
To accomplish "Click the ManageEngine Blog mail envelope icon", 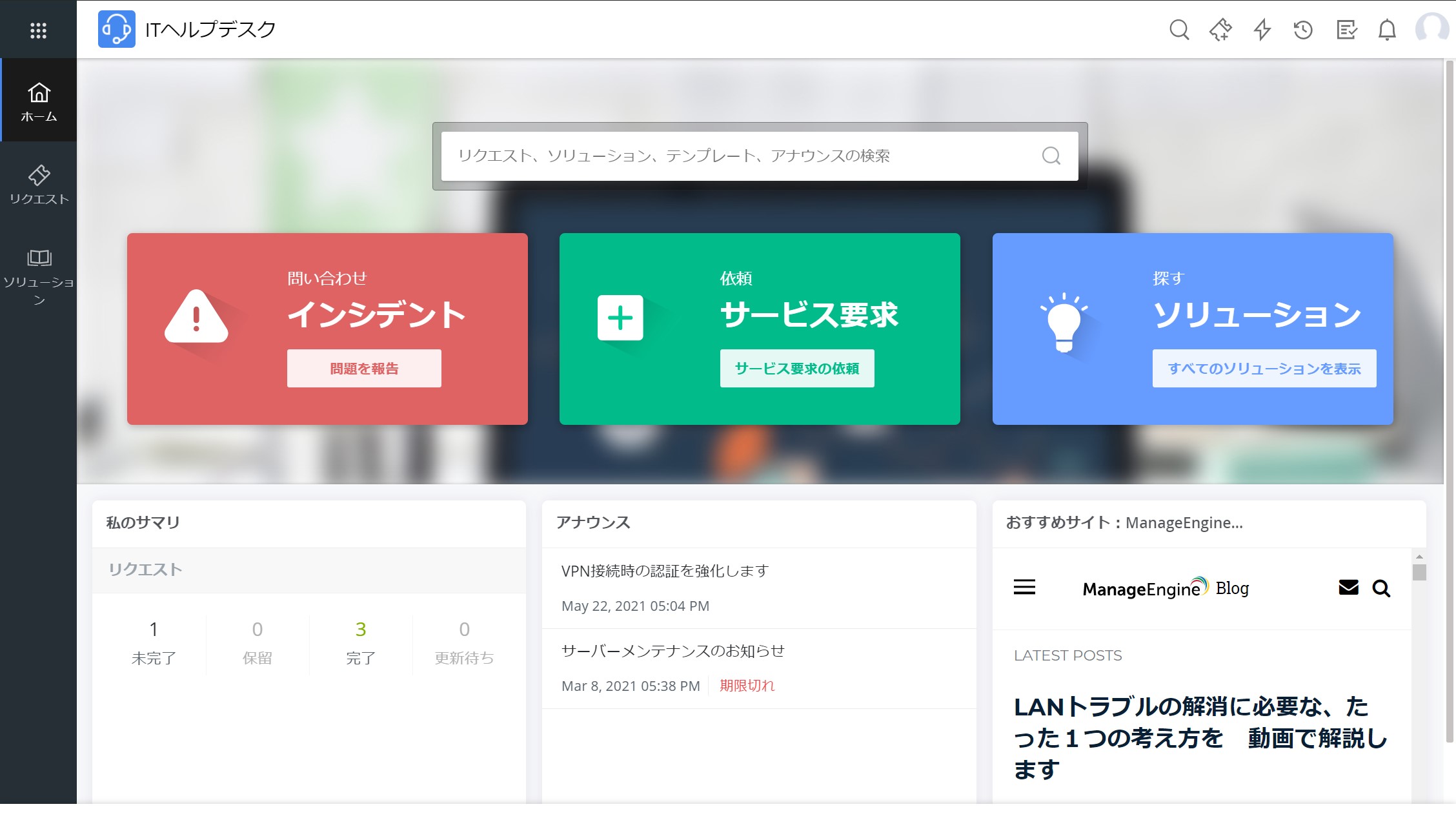I will click(x=1348, y=588).
